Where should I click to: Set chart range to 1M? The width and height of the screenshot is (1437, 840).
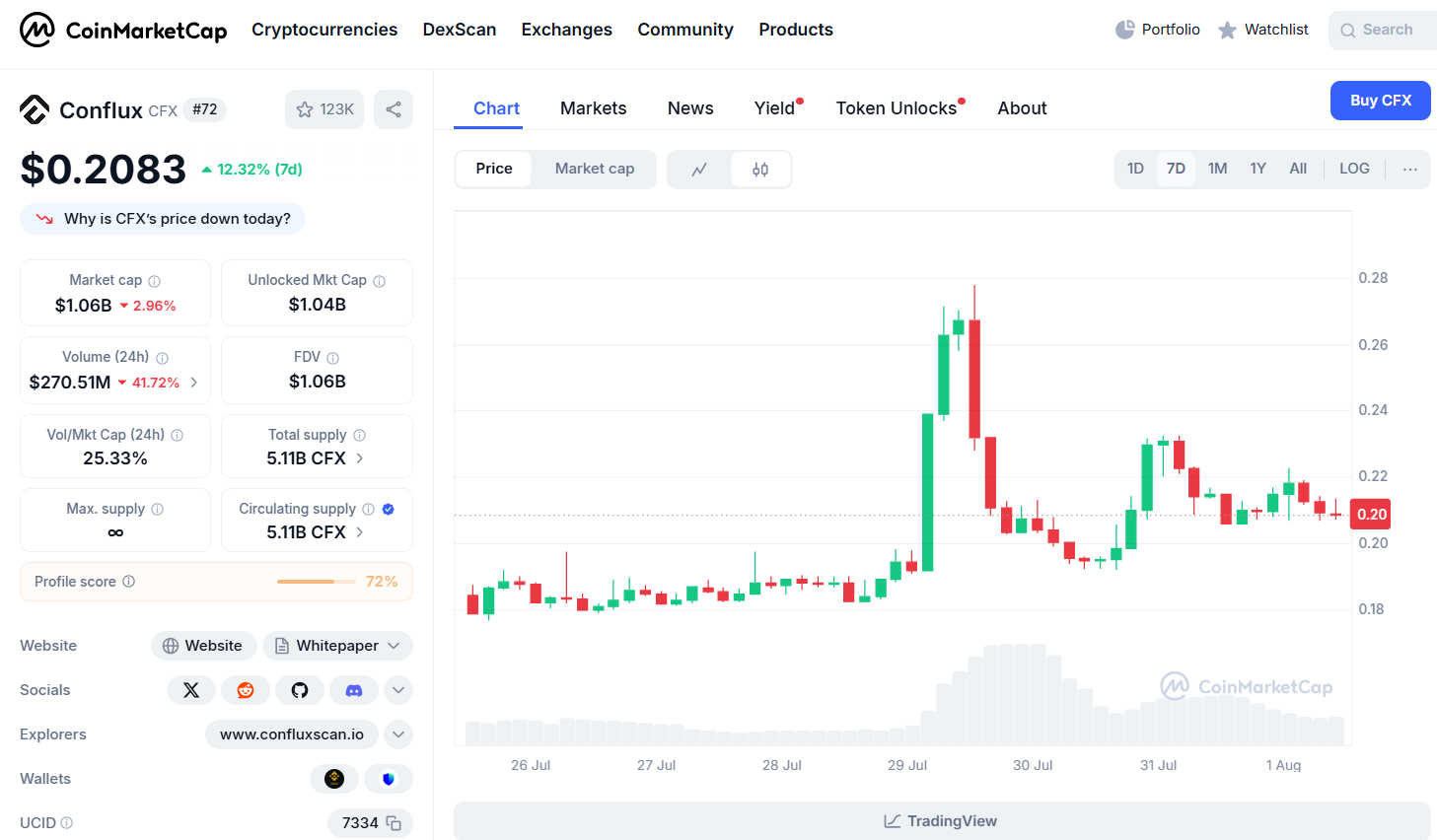(x=1217, y=169)
